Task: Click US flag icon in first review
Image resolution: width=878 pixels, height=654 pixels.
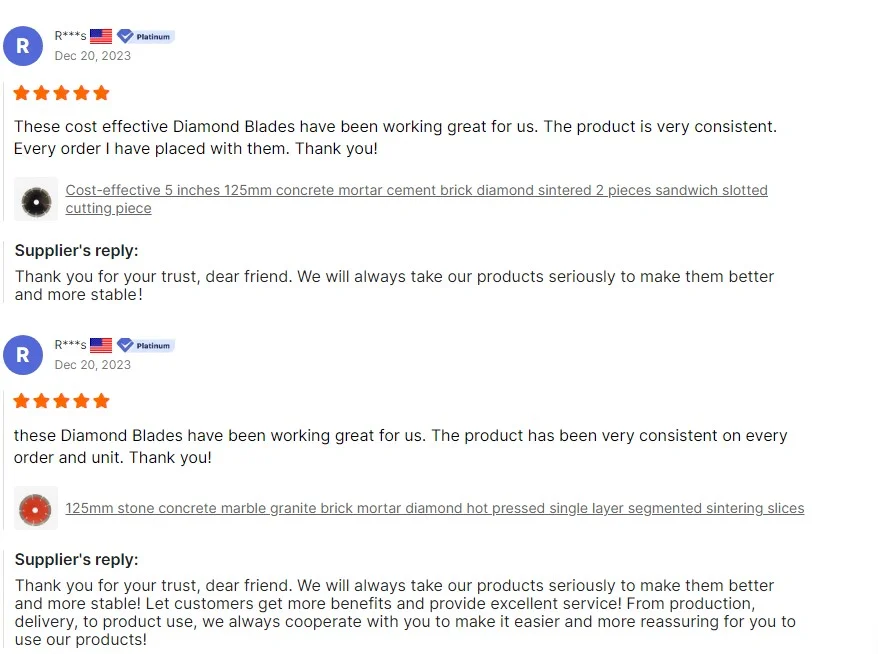Action: pos(101,36)
